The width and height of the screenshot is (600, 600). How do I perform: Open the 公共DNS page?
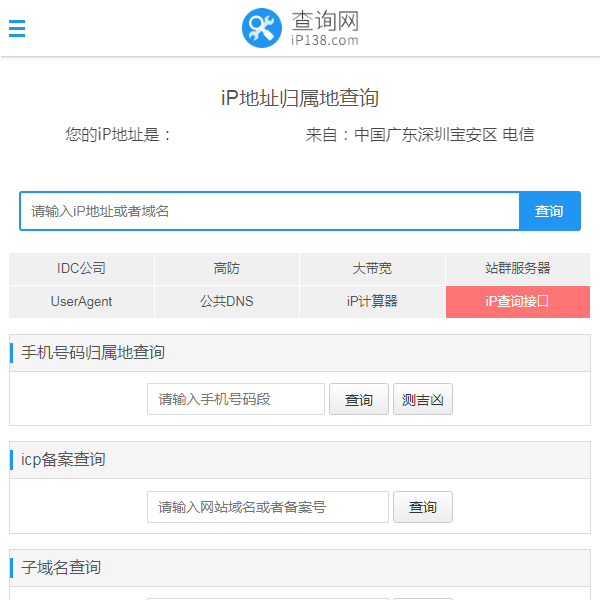coord(227,302)
